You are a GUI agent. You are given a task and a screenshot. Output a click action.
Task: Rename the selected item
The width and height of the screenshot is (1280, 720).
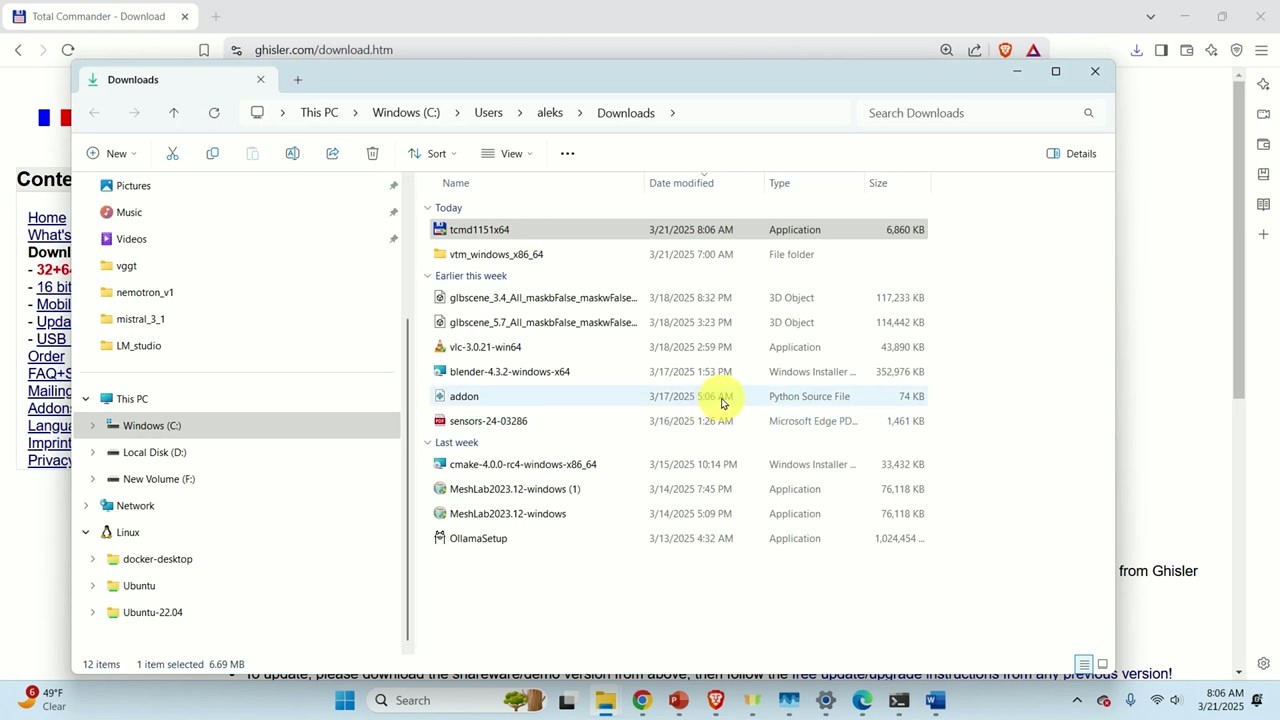[x=292, y=153]
